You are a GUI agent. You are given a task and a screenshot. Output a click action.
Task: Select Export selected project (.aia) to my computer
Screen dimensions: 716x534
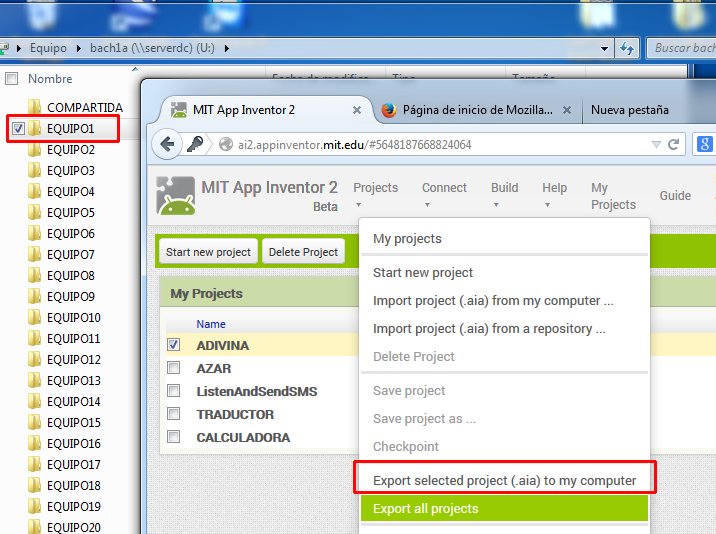(x=504, y=481)
